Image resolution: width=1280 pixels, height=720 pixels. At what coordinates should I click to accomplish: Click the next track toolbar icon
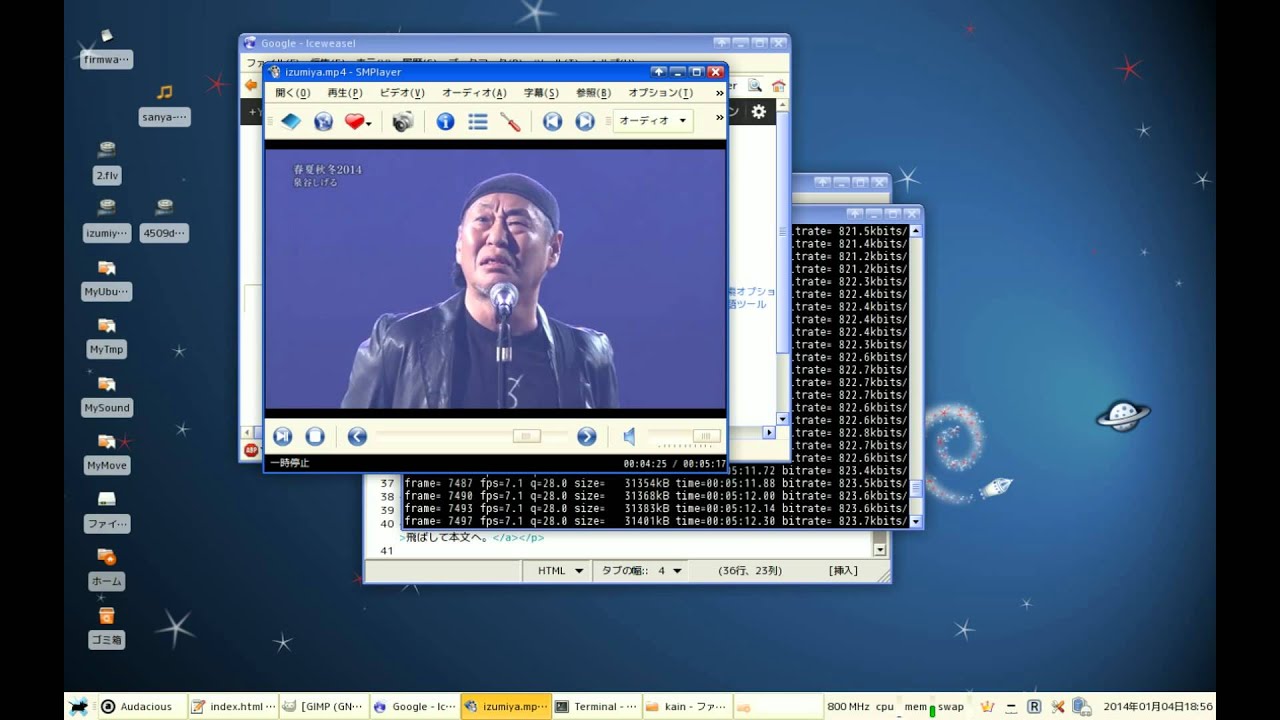pyautogui.click(x=585, y=121)
